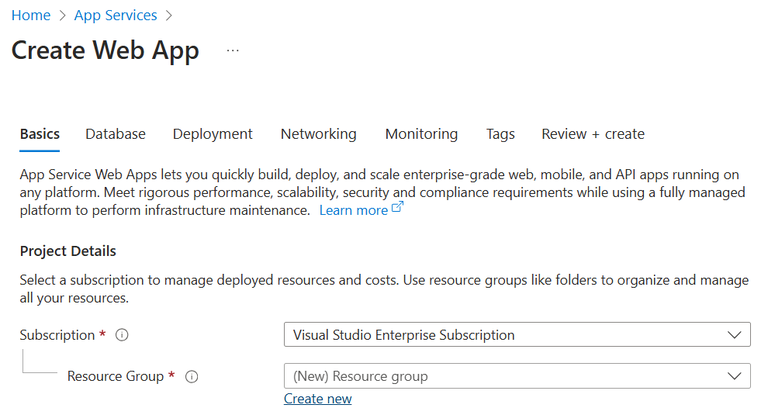This screenshot has height=415, width=768.
Task: Switch to the Database tab
Action: (115, 134)
